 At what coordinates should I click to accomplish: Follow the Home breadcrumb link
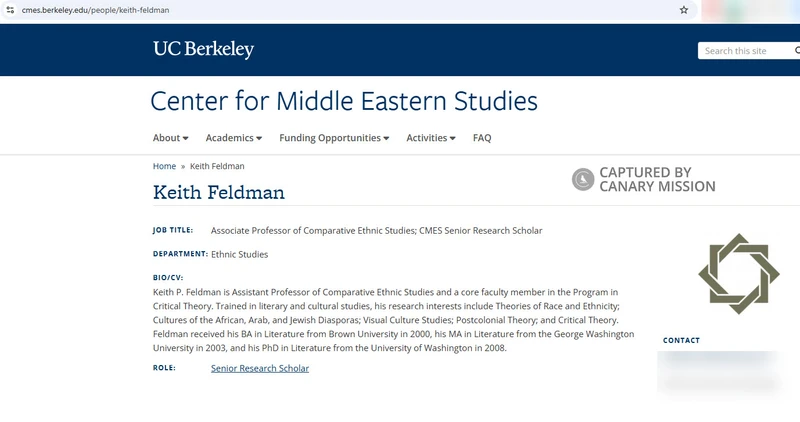pyautogui.click(x=164, y=166)
